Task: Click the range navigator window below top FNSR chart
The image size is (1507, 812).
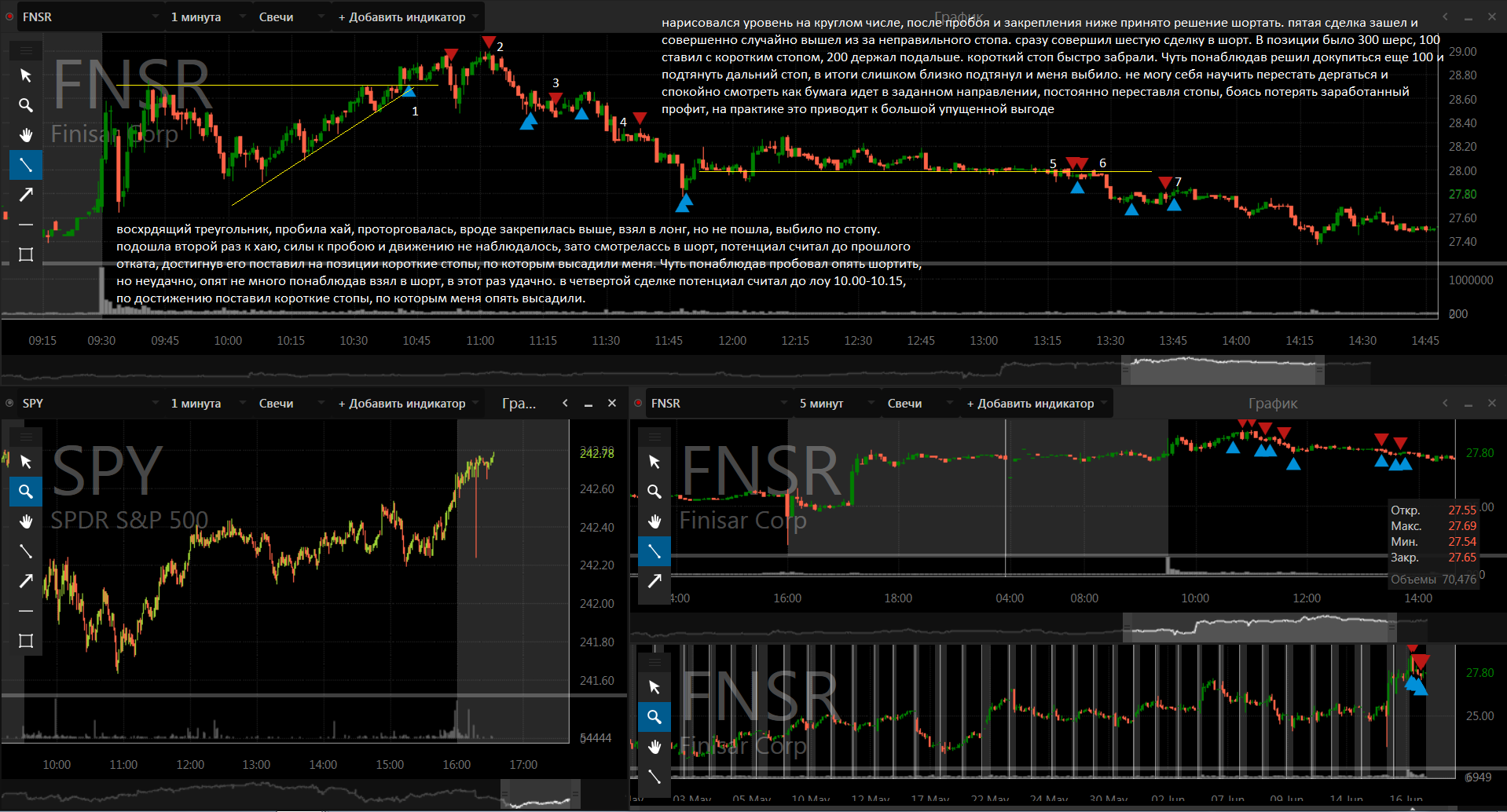Action: click(x=1223, y=370)
